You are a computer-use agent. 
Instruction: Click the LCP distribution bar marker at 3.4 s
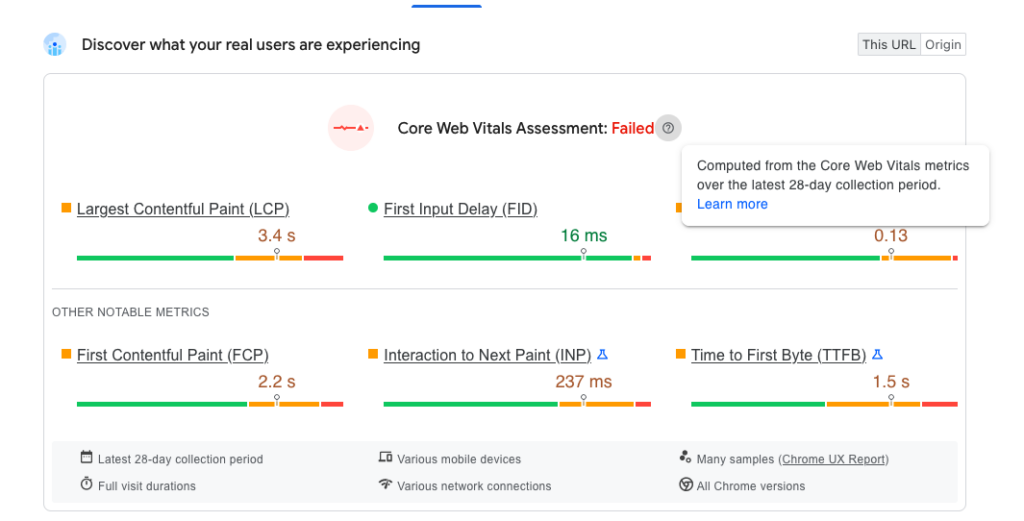point(277,255)
